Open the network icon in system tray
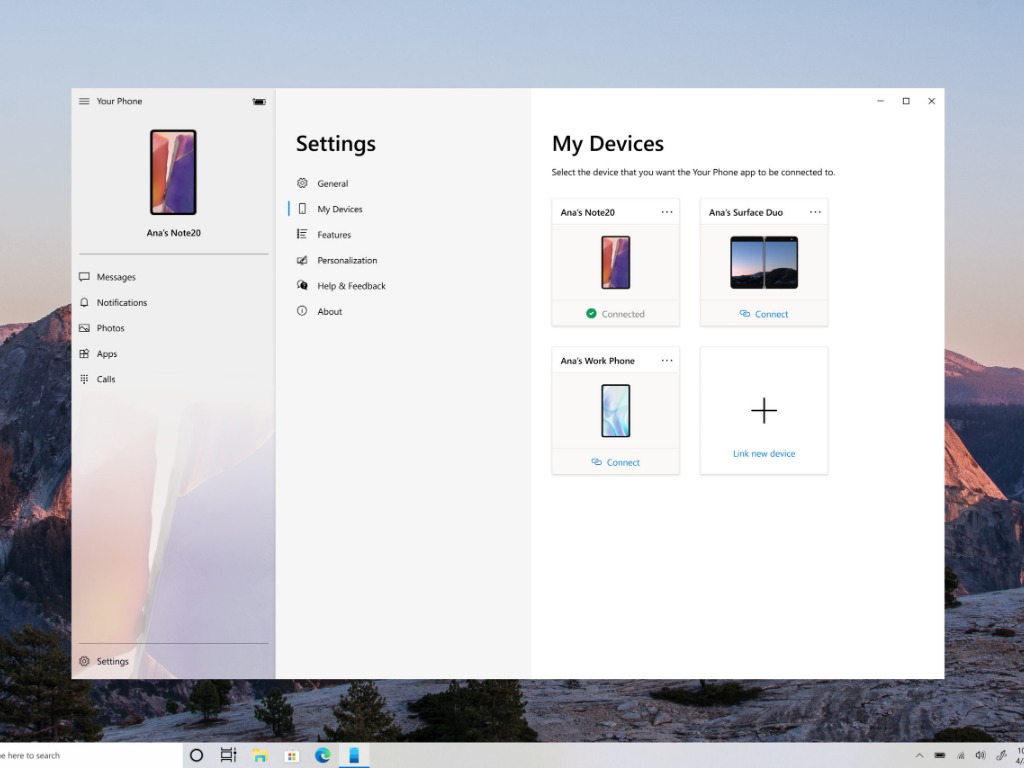The height and width of the screenshot is (768, 1024). click(961, 756)
